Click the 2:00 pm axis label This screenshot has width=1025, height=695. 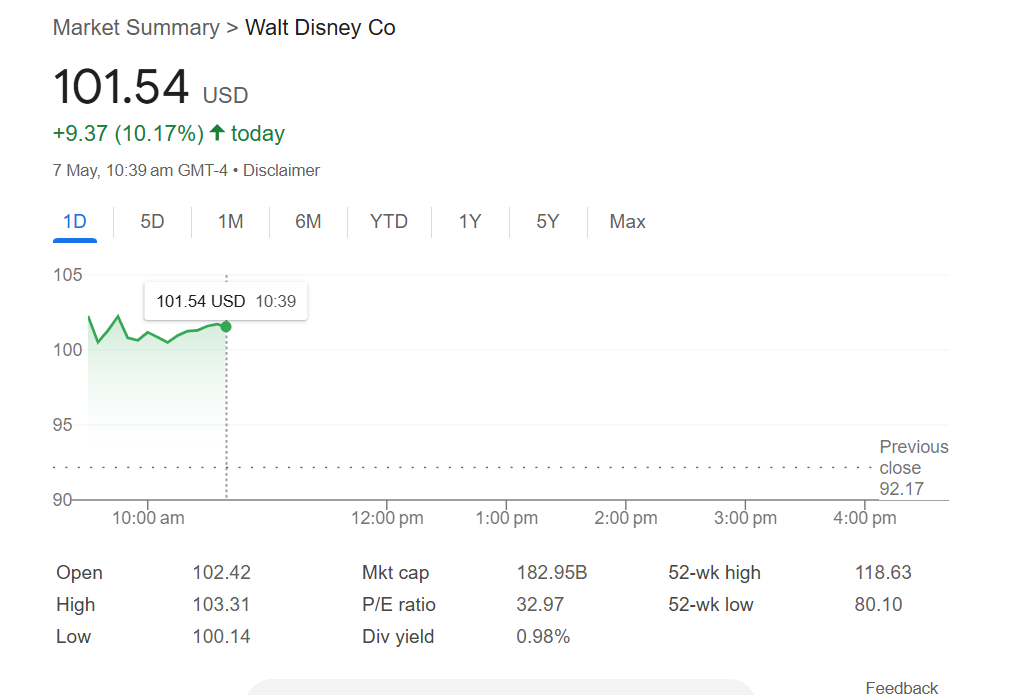[626, 518]
